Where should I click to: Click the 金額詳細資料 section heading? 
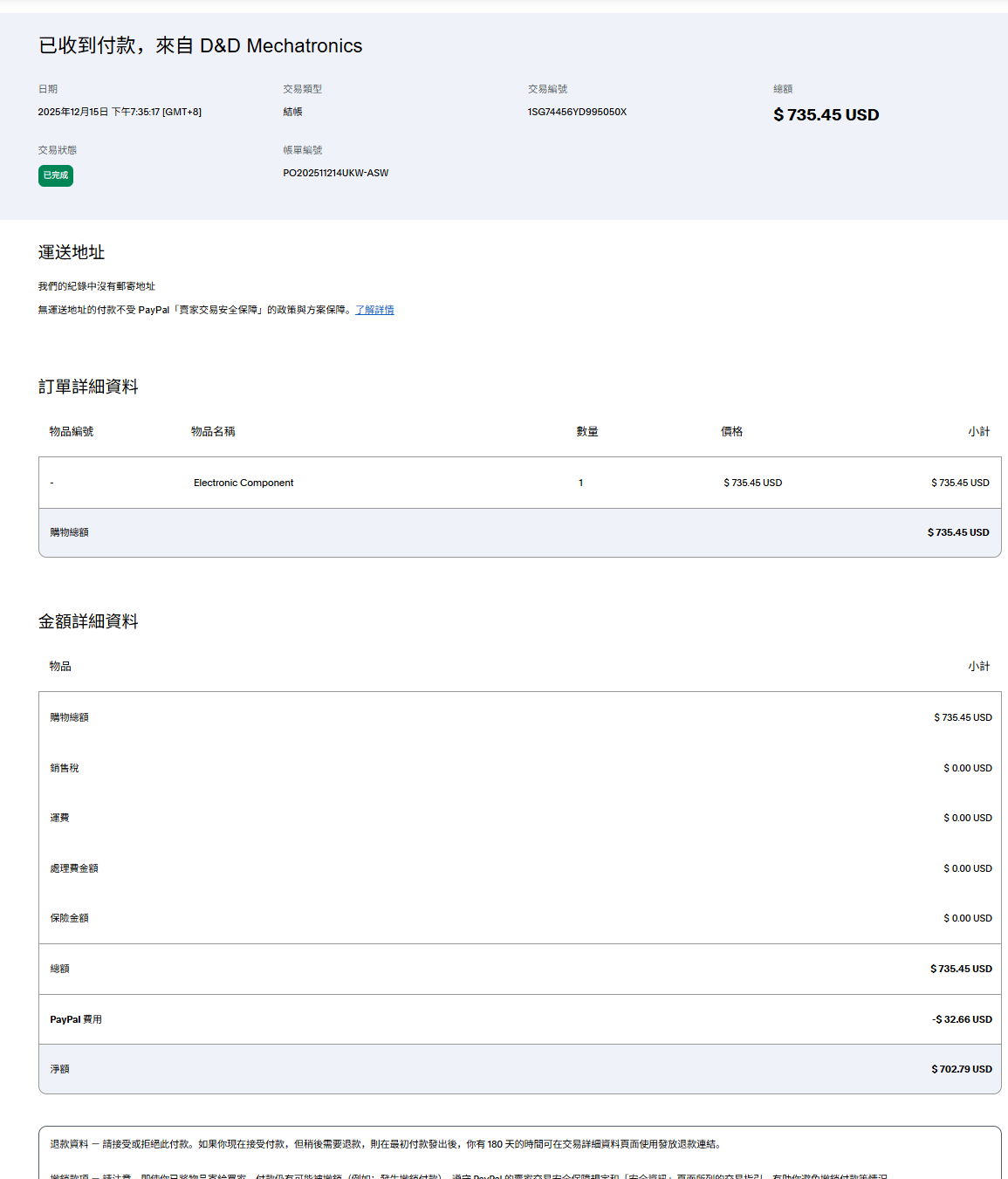[x=88, y=621]
